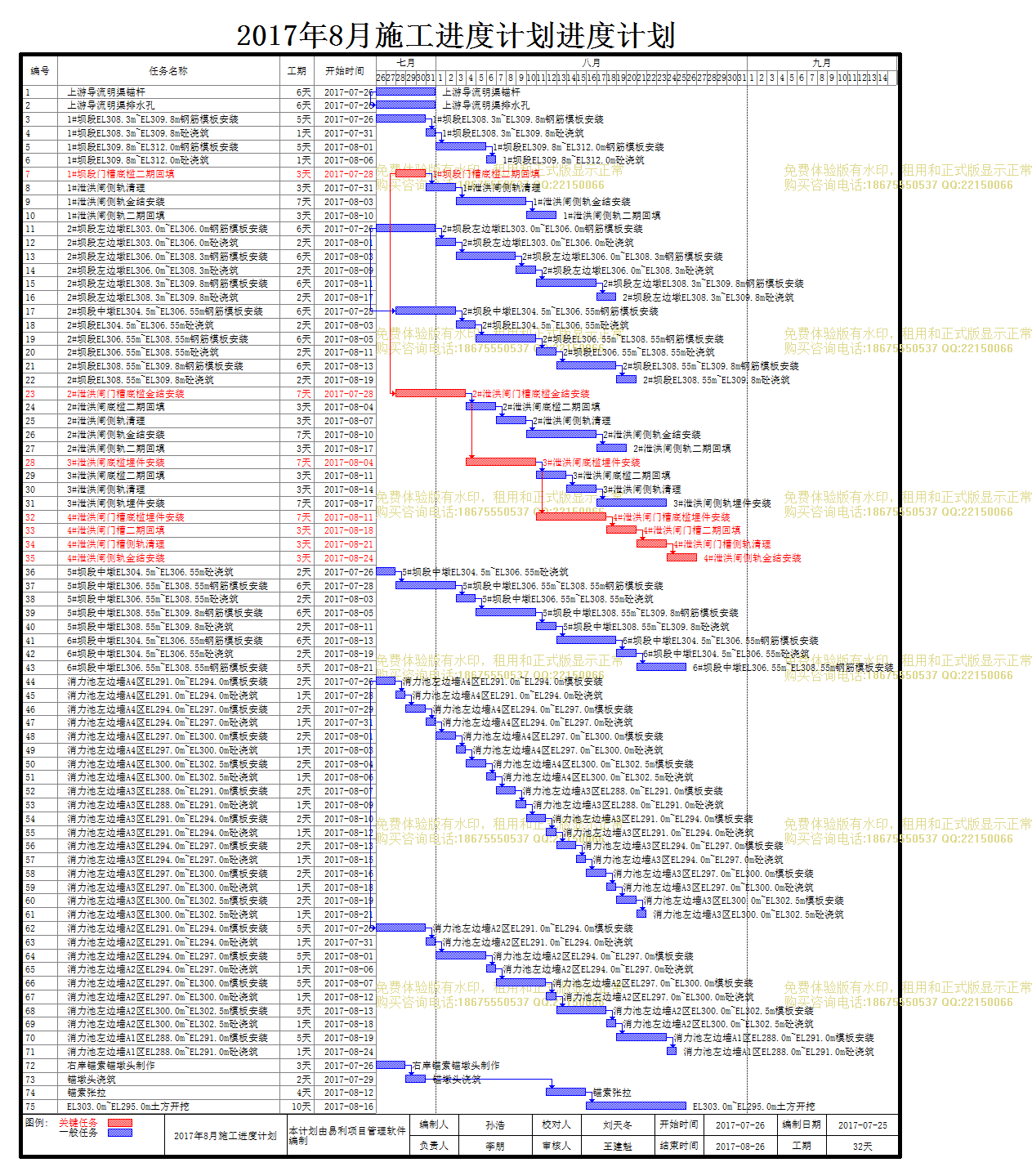1032x1176 pixels.
Task: Click task name 2#坝段中墩EL304.5m~EL306.55m钢筋模板安装 in row 17
Action: pyautogui.click(x=165, y=311)
